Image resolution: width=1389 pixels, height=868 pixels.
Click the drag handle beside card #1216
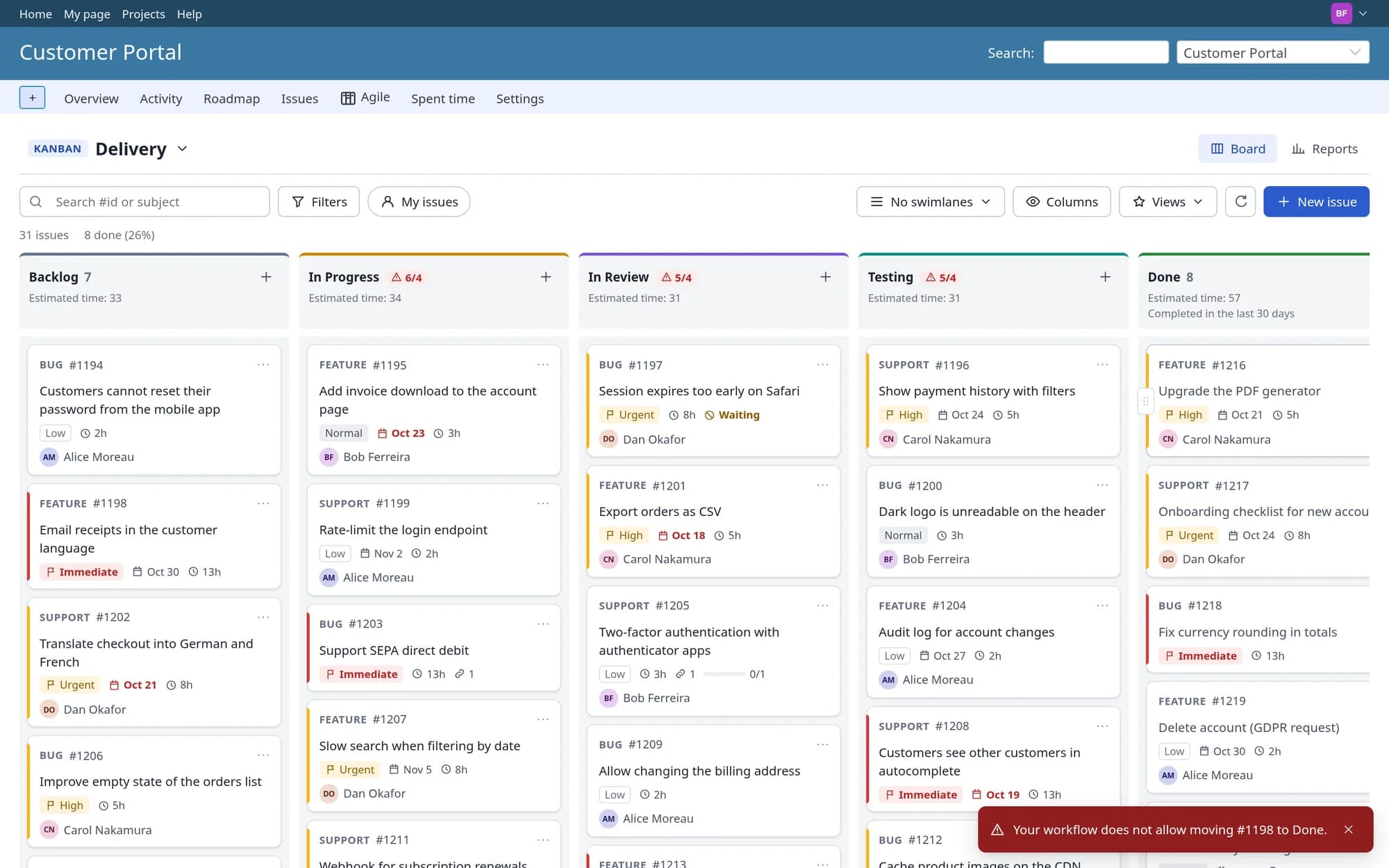[1145, 401]
